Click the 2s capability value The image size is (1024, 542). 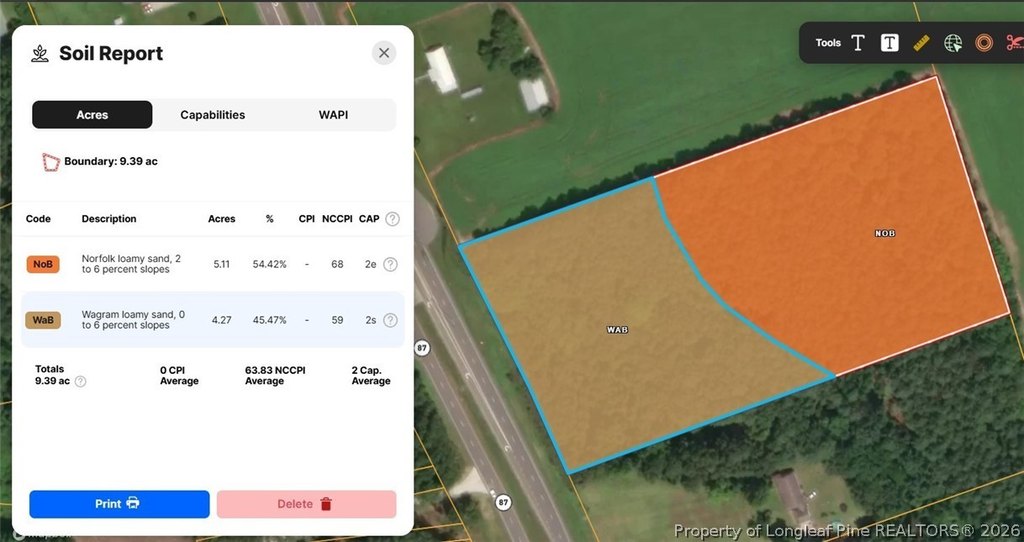[x=370, y=320]
